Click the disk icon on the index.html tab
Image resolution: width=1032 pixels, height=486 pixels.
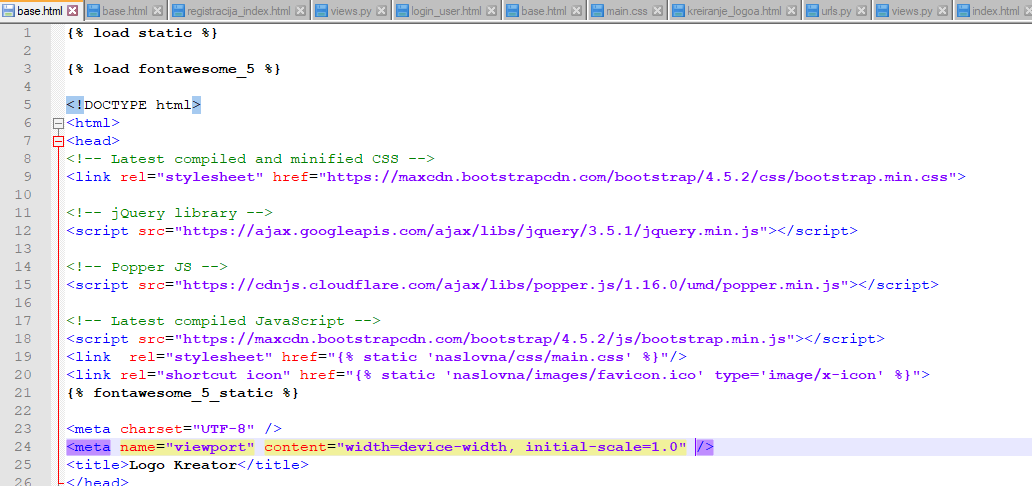pyautogui.click(x=964, y=11)
